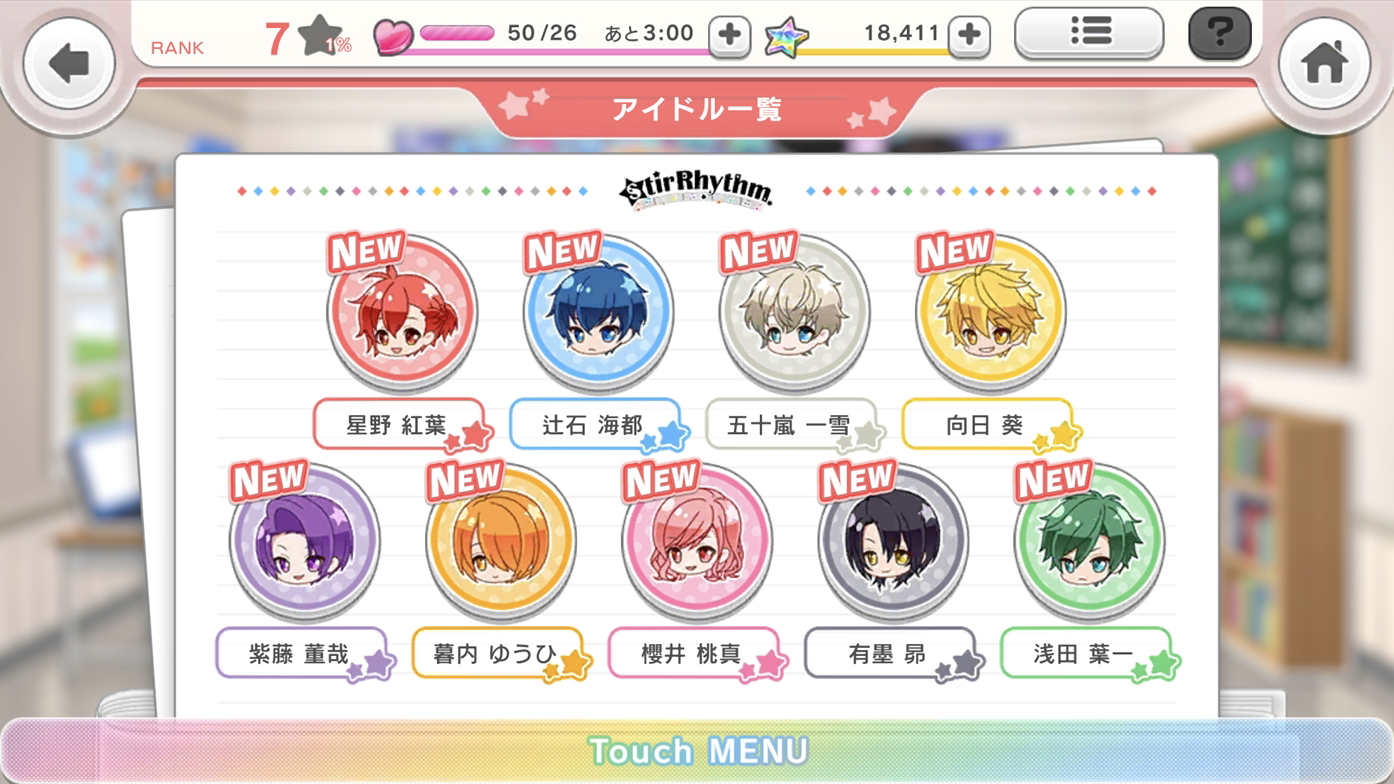The image size is (1394, 784).
Task: Click the StirRhythm unit logo
Action: click(696, 191)
